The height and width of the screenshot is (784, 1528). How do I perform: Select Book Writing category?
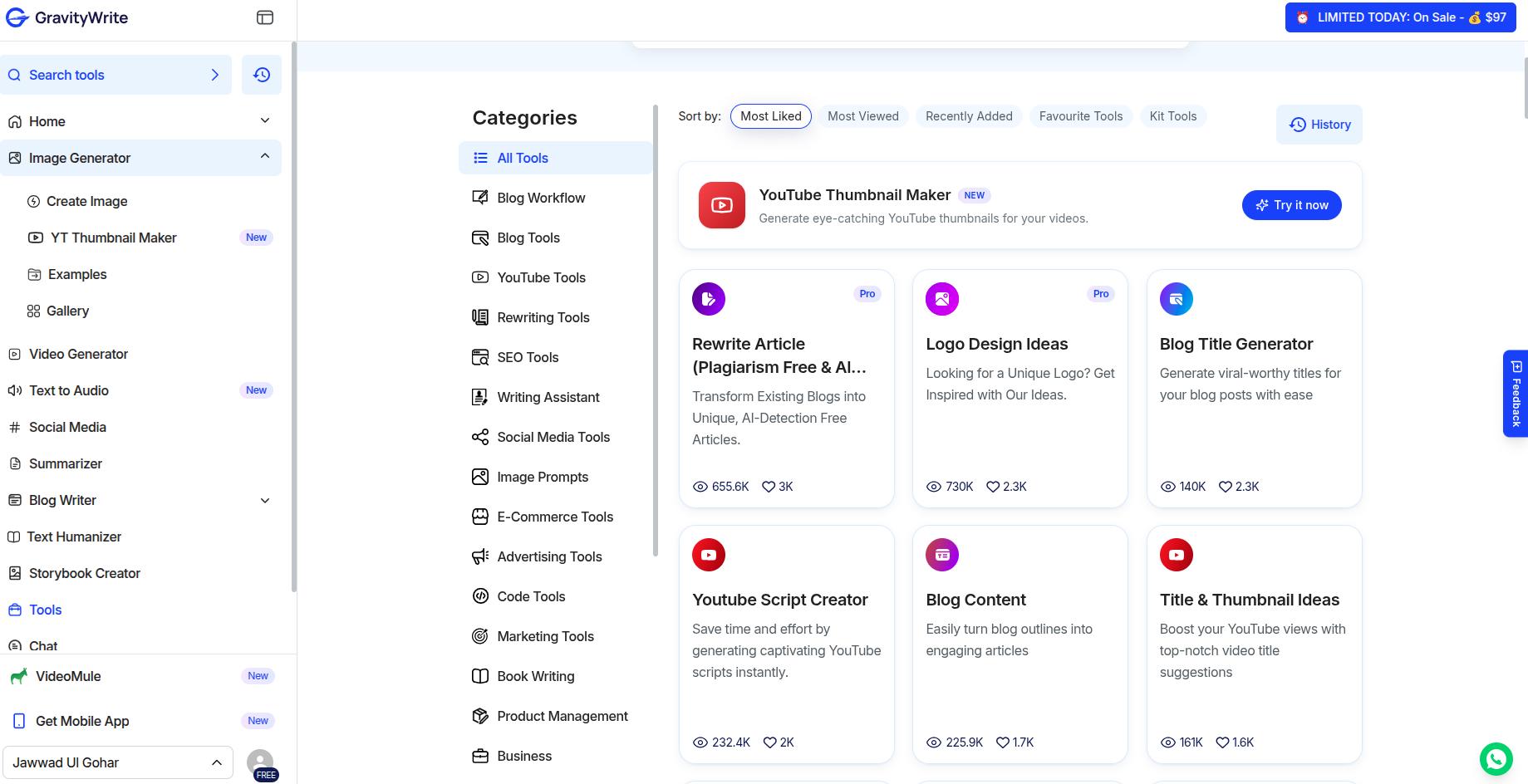pos(555,676)
